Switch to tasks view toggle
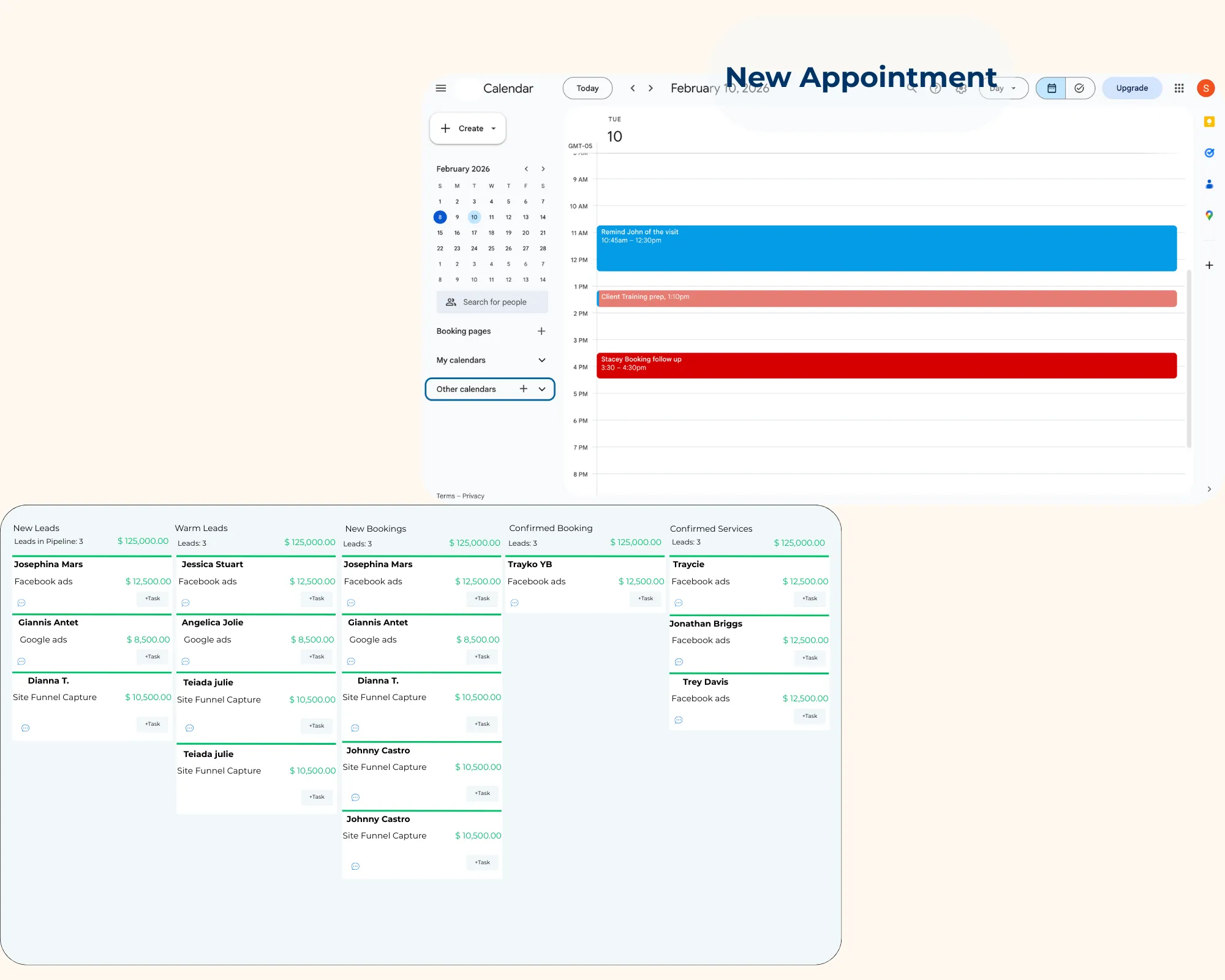The height and width of the screenshot is (980, 1225). pyautogui.click(x=1079, y=88)
